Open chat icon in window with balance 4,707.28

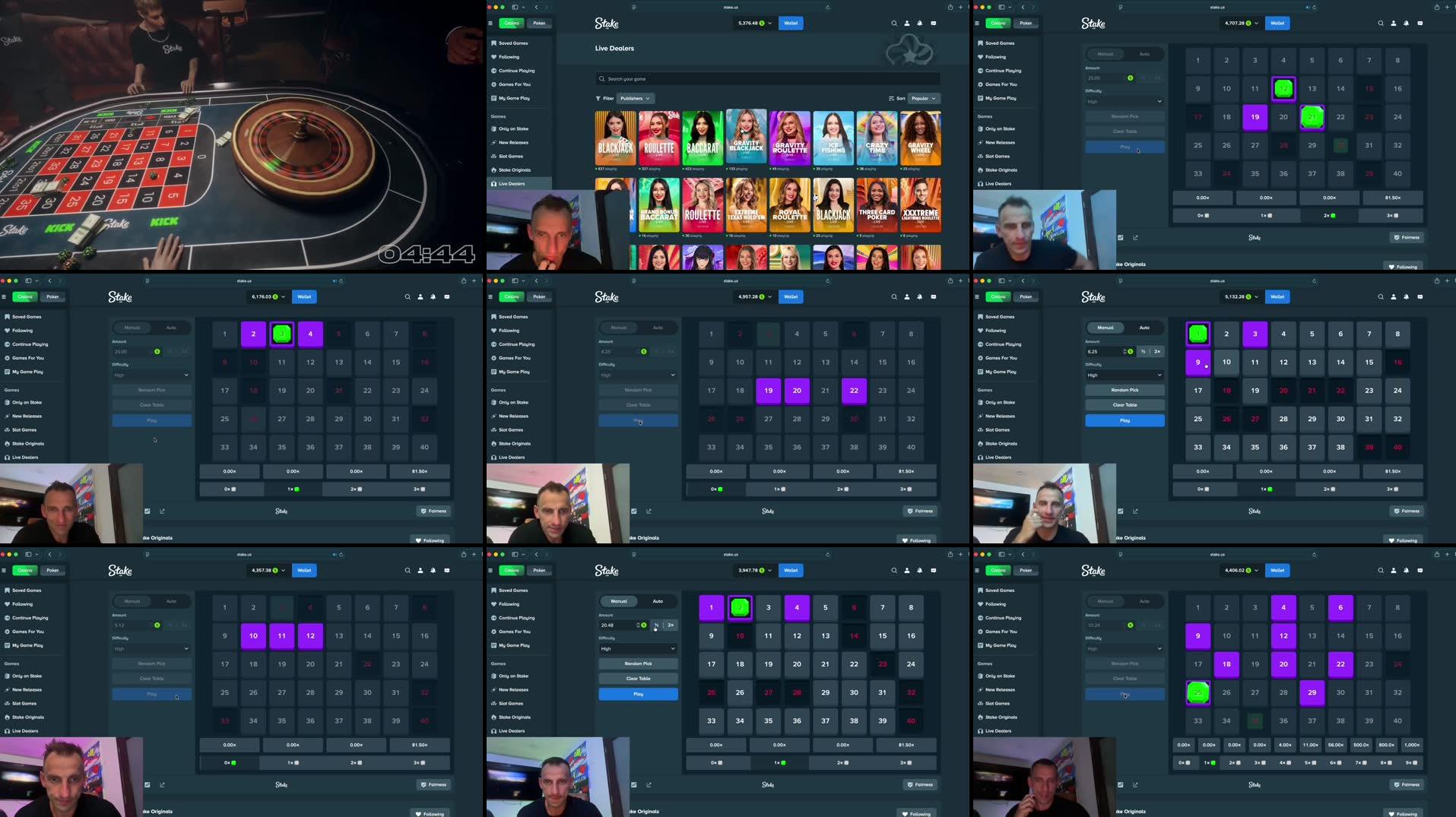[x=1420, y=24]
